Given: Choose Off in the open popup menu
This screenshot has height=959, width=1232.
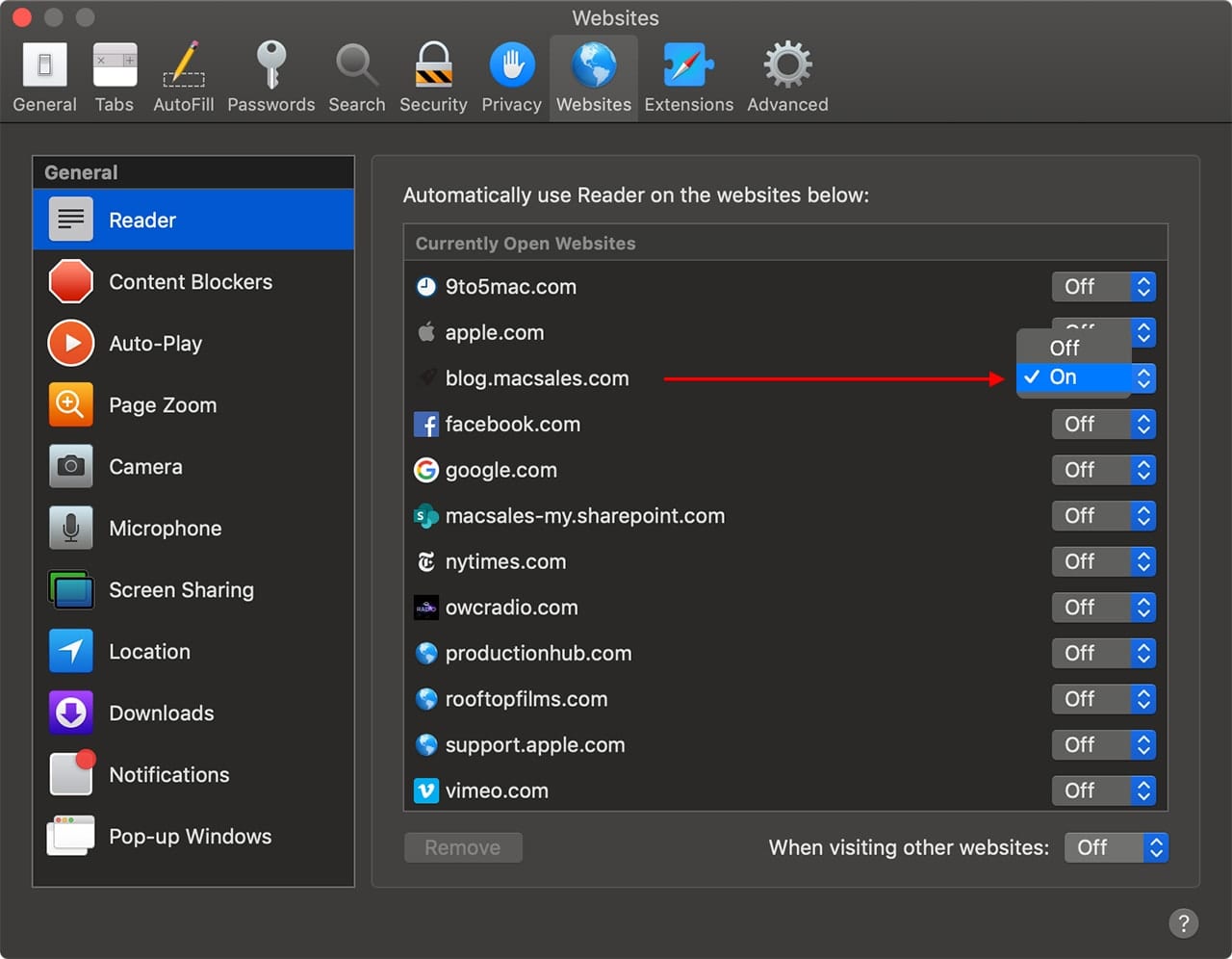Looking at the screenshot, I should 1065,348.
